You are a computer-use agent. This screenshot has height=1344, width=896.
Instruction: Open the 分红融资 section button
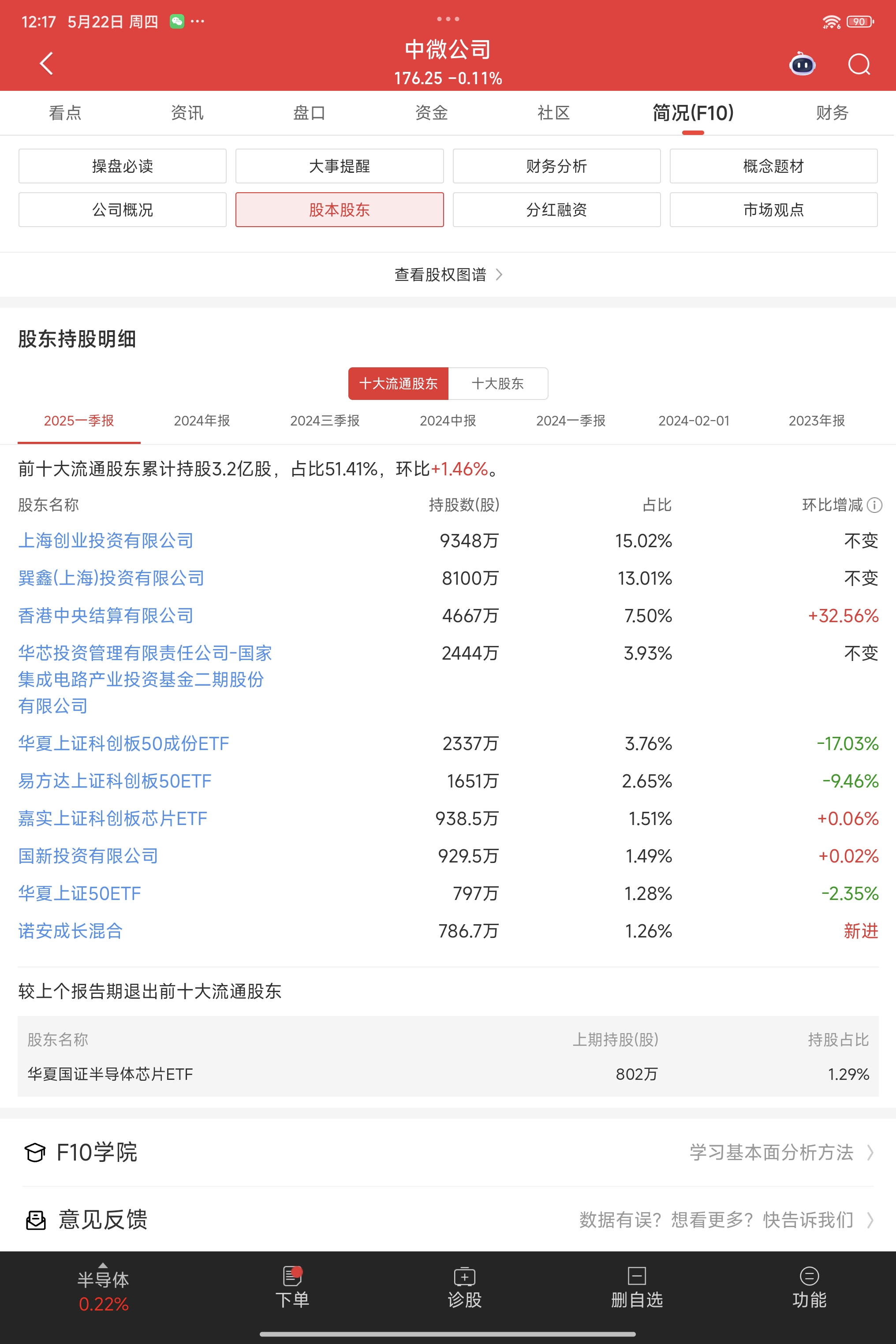tap(556, 210)
